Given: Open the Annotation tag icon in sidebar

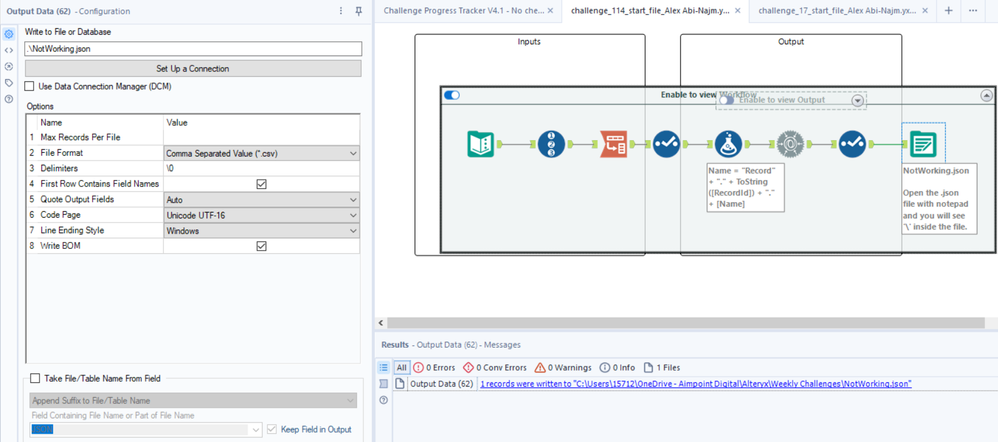Looking at the screenshot, I should point(9,83).
